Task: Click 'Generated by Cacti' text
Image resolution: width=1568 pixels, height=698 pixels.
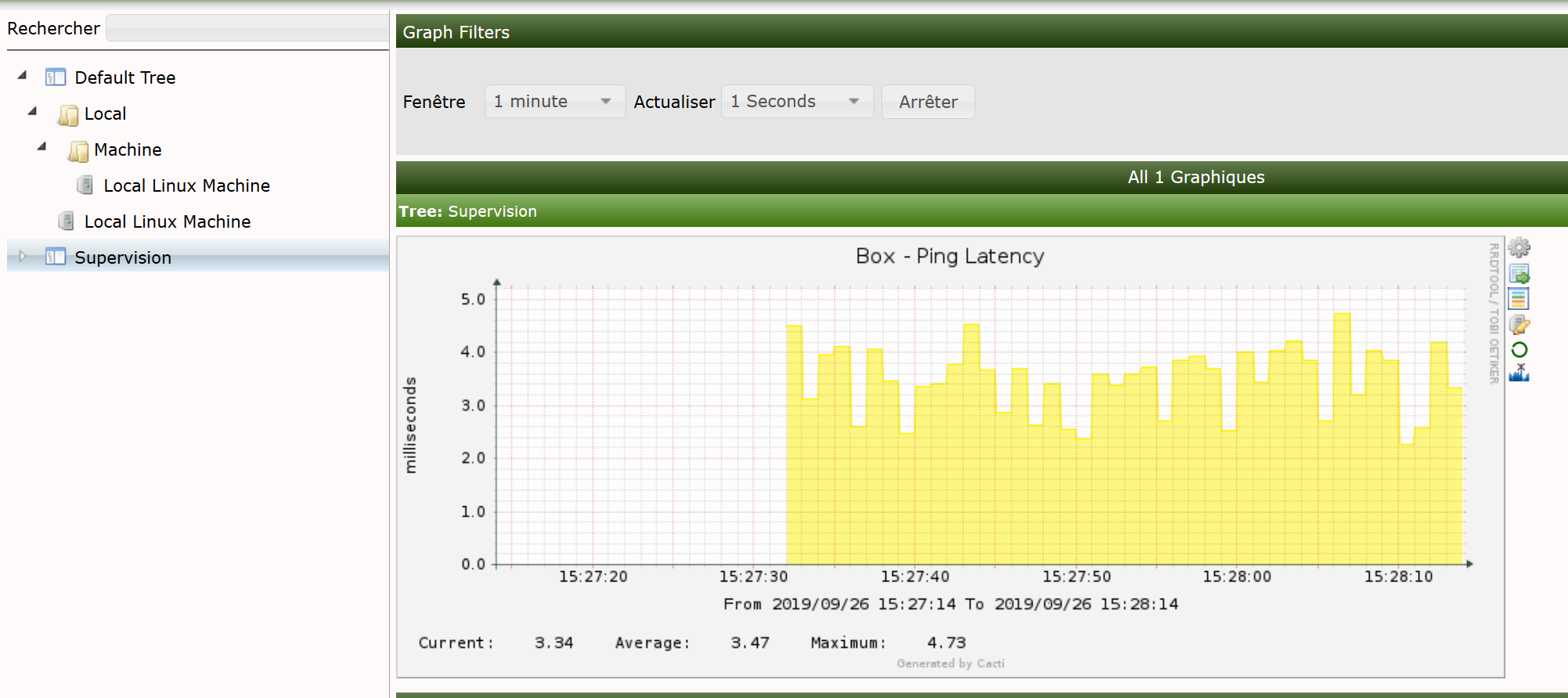Action: tap(950, 664)
